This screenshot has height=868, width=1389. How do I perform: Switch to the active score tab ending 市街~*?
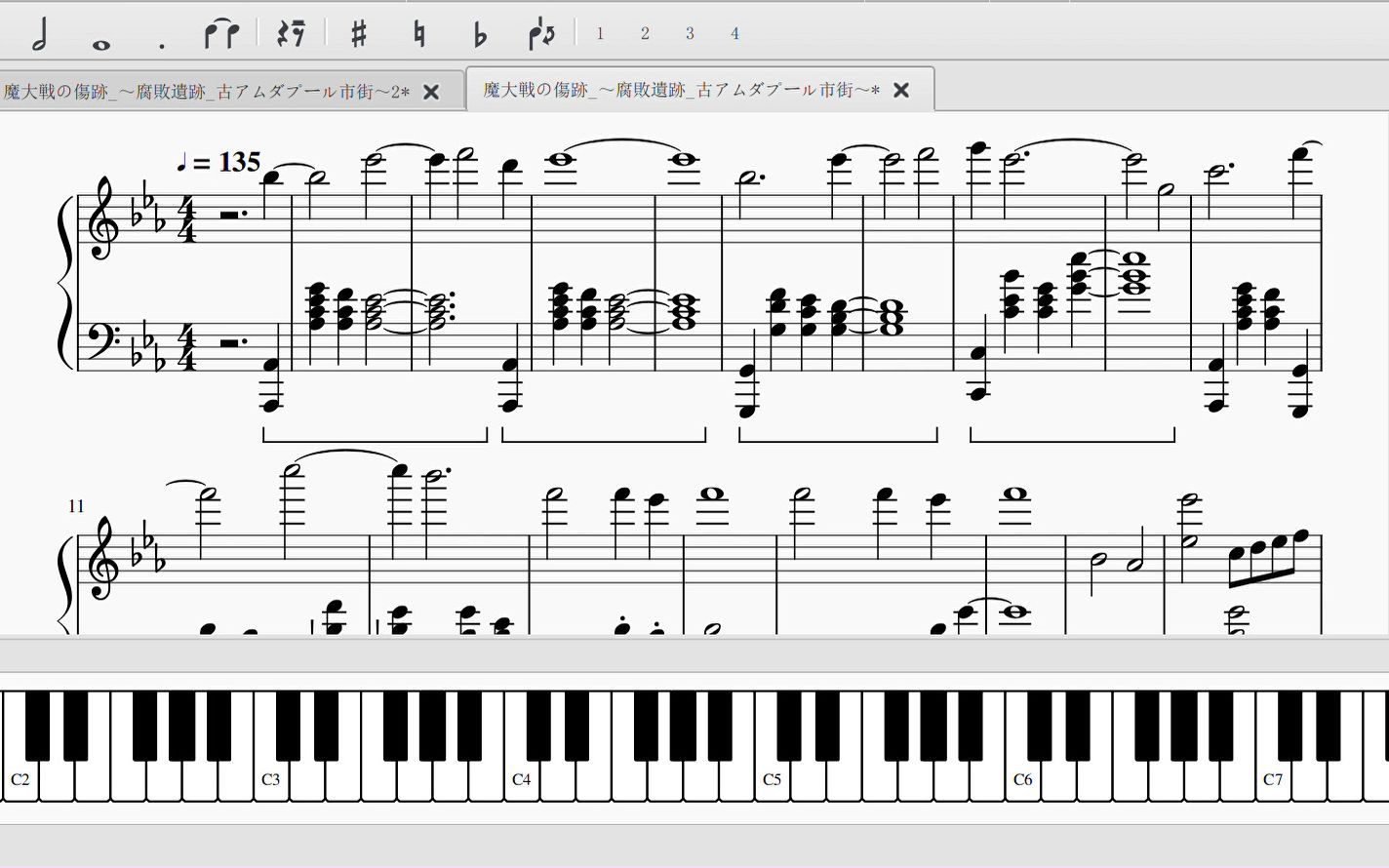pyautogui.click(x=682, y=90)
